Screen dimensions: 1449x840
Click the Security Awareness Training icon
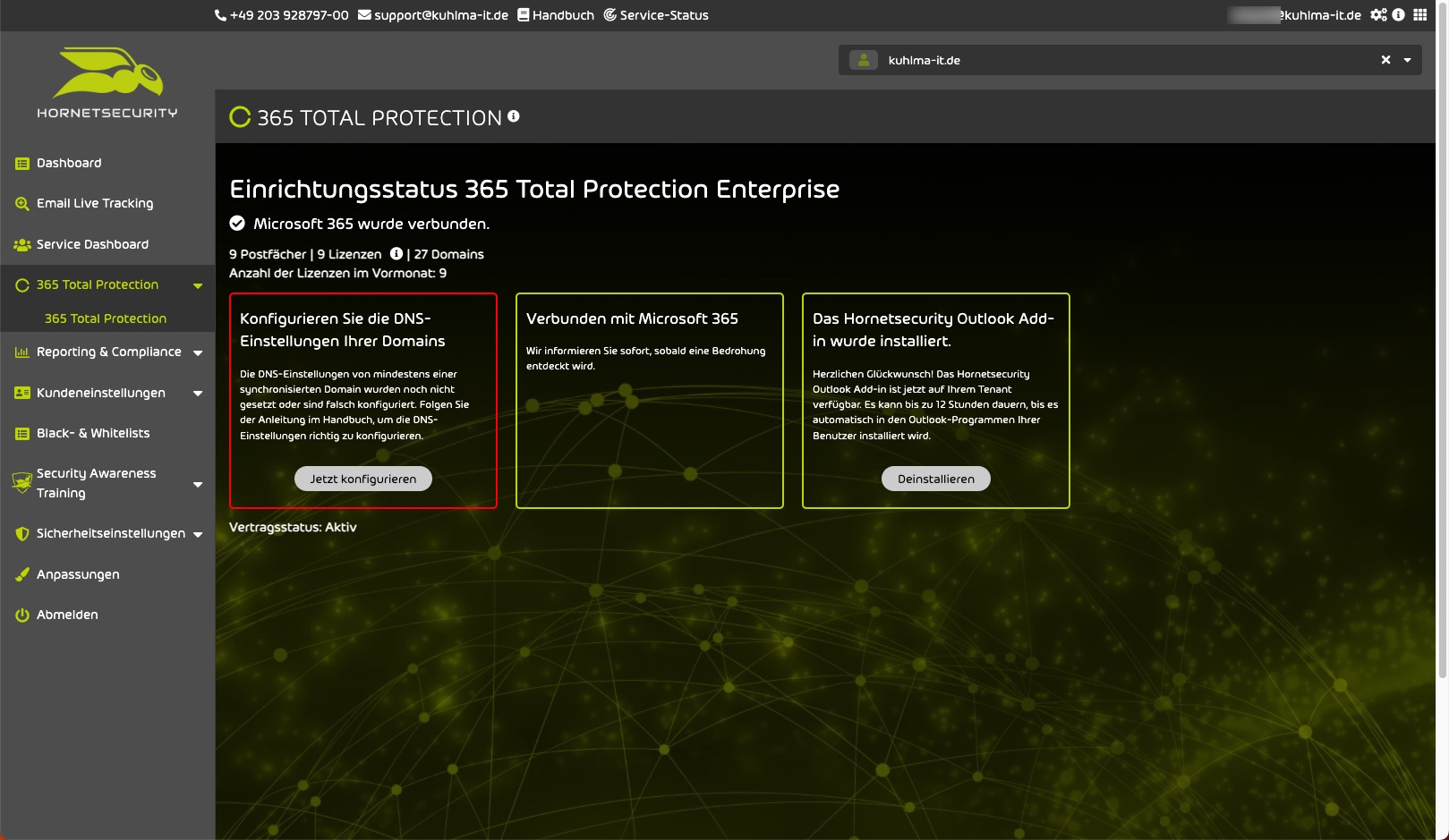click(x=21, y=483)
